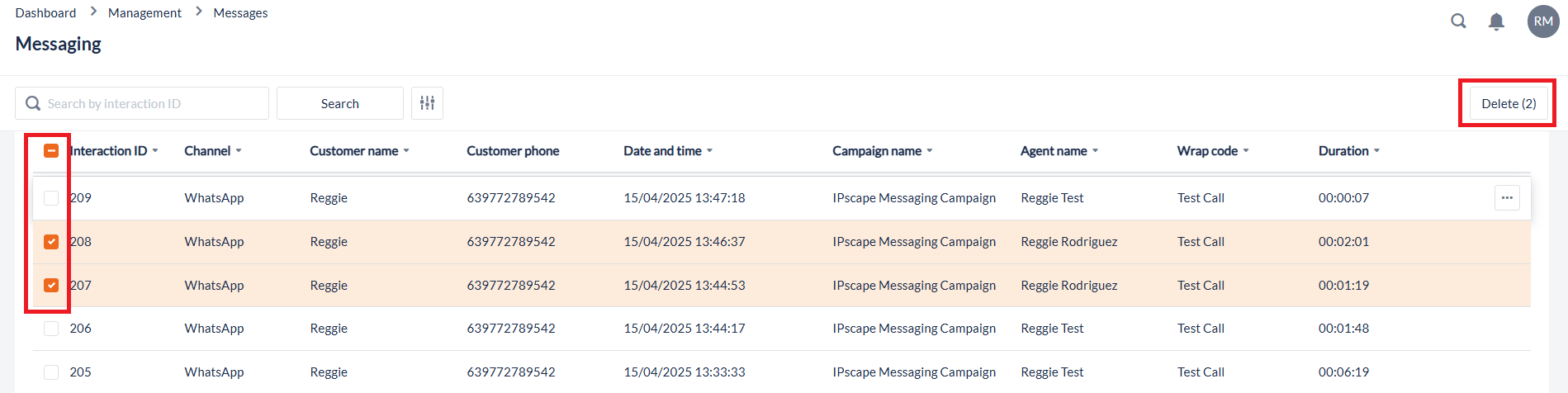
Task: Click the magnifier icon in search field
Action: coord(33,103)
